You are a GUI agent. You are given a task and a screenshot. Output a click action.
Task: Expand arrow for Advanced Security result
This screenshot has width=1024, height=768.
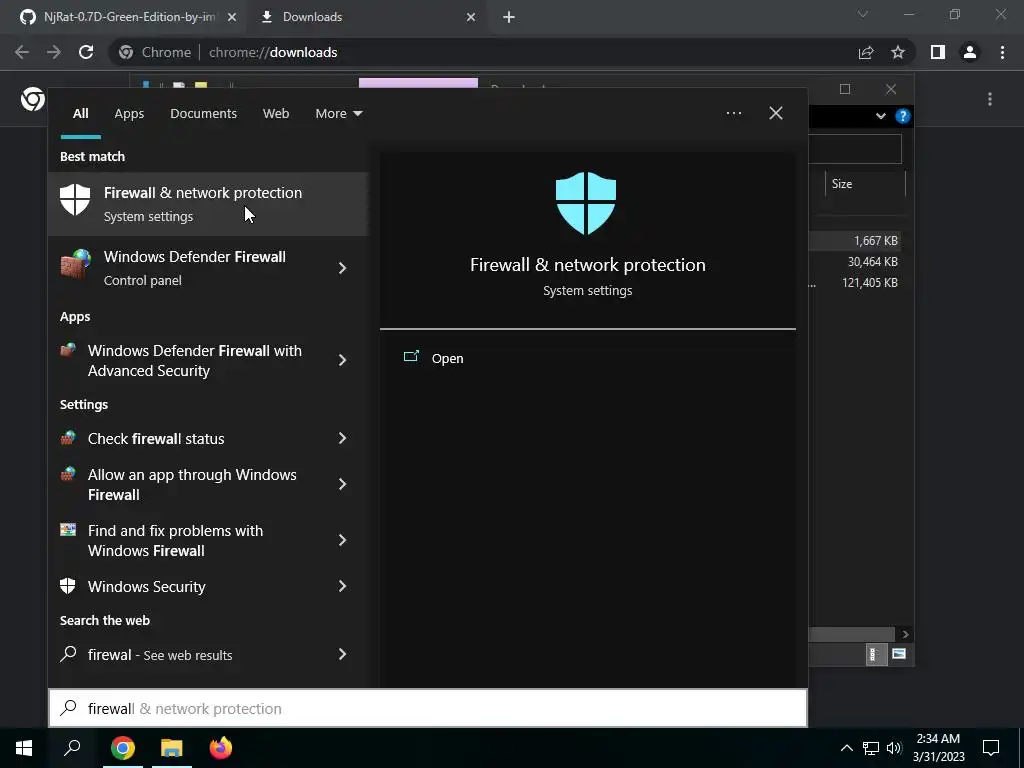[x=342, y=360]
